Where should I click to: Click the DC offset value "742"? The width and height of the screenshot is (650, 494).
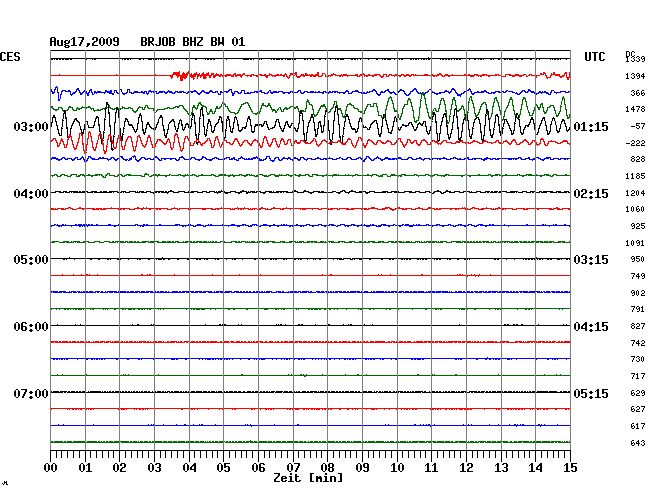(638, 343)
